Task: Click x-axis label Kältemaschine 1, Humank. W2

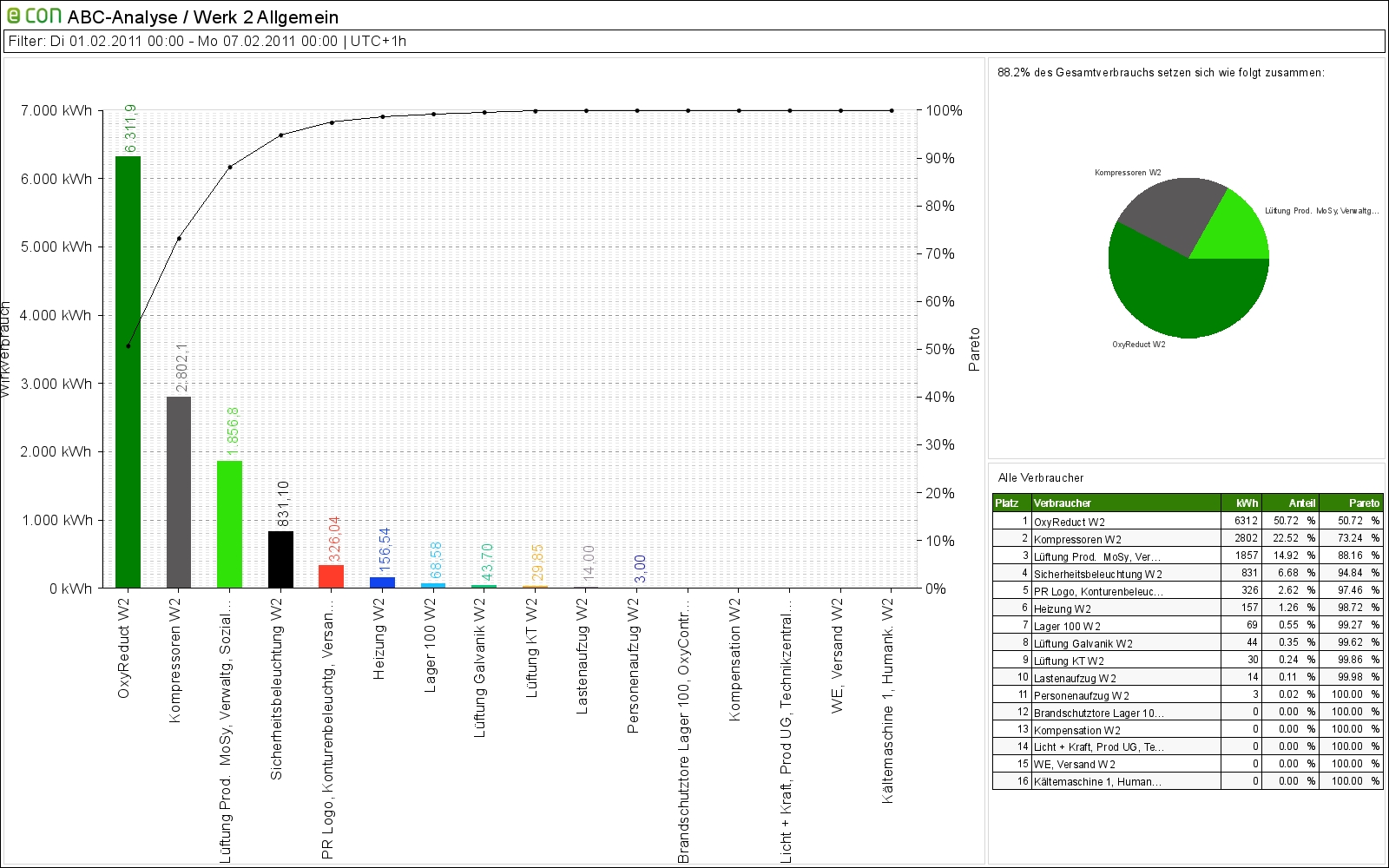Action: pyautogui.click(x=887, y=700)
